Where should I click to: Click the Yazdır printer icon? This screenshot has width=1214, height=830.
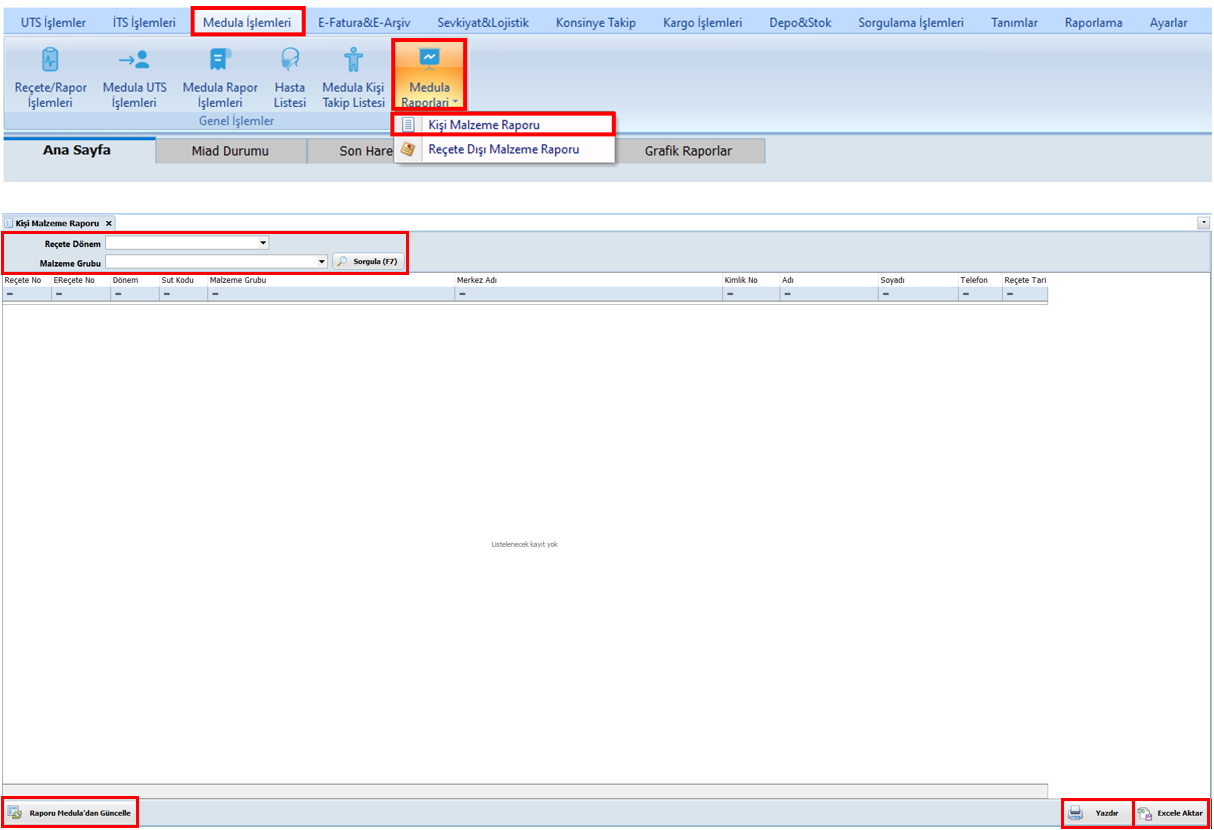coord(1076,813)
